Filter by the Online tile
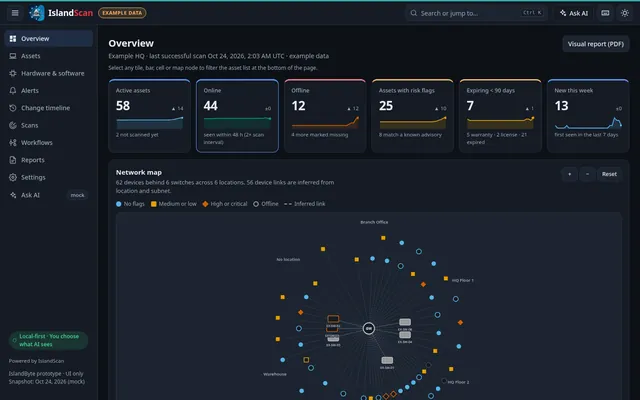 [x=237, y=116]
